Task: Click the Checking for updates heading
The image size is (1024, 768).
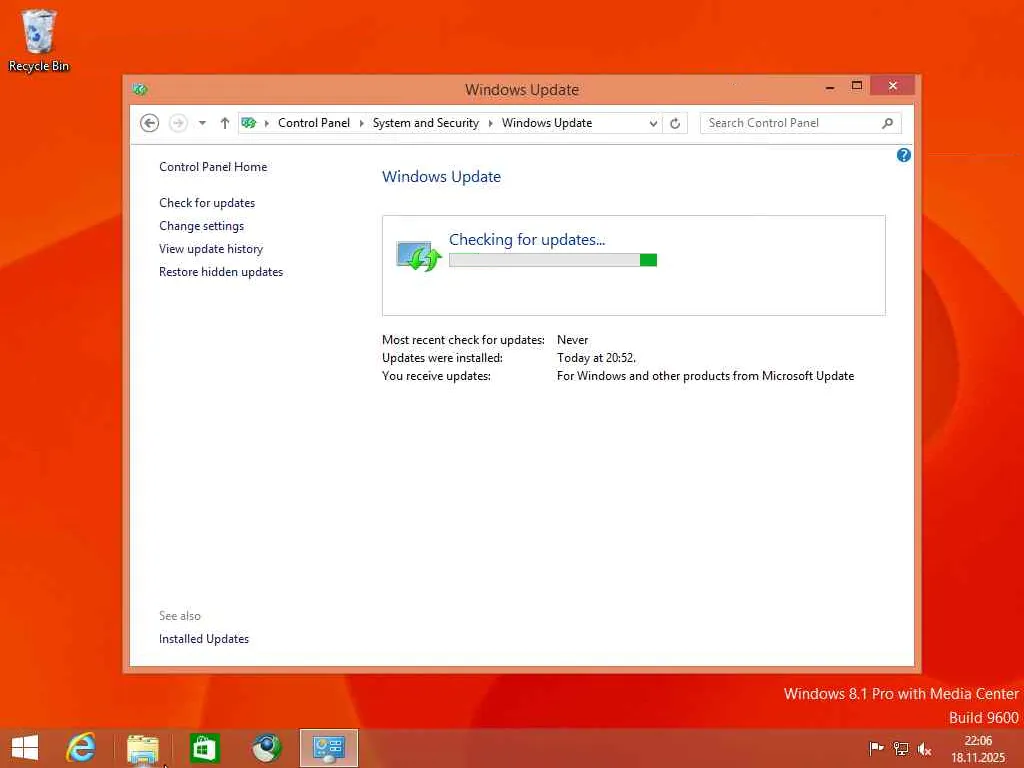Action: (x=527, y=240)
